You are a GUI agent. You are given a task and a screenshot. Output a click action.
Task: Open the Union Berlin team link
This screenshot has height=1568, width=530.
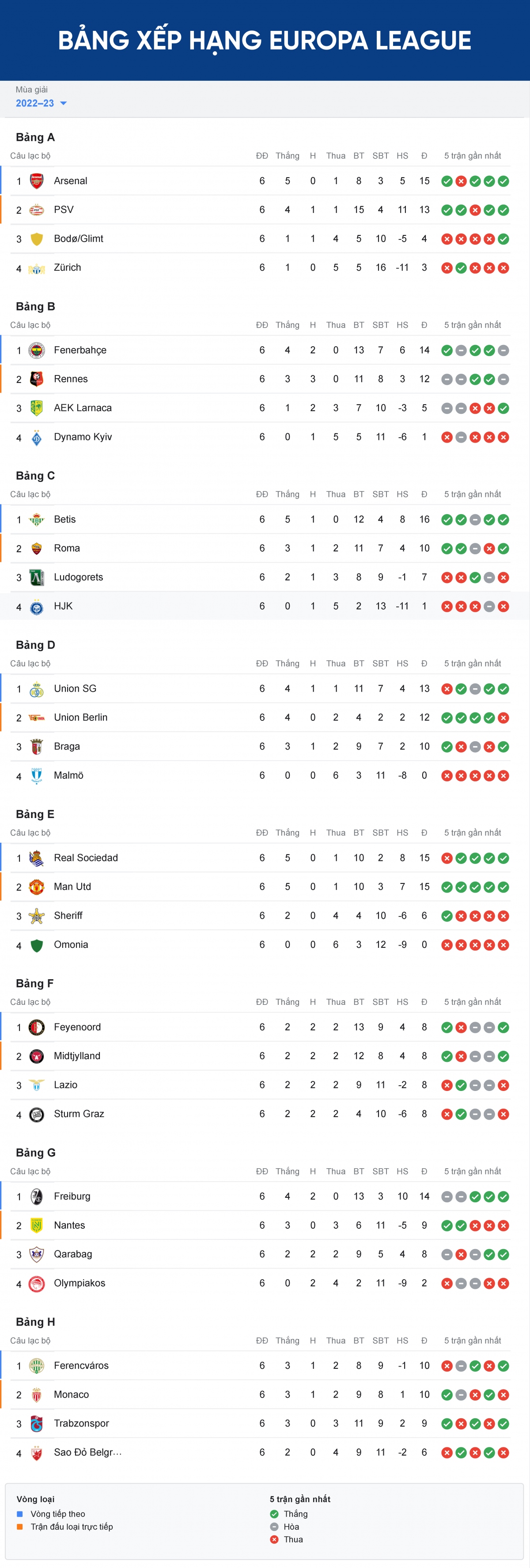(x=80, y=718)
